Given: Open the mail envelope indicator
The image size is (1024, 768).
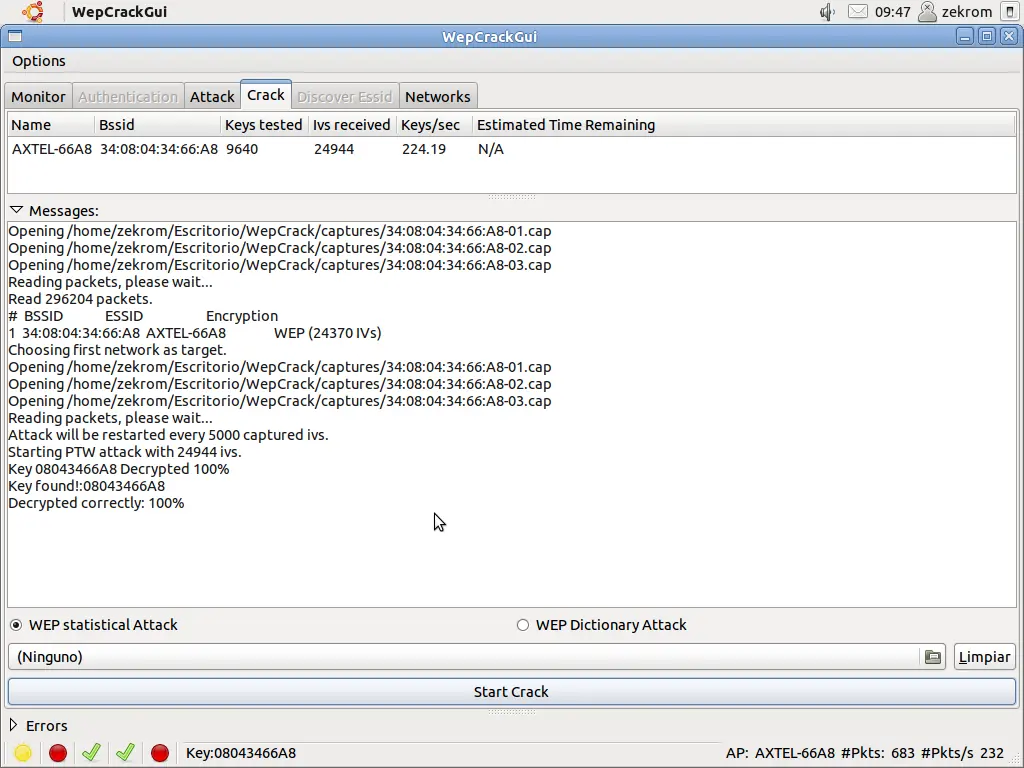Looking at the screenshot, I should (x=857, y=12).
